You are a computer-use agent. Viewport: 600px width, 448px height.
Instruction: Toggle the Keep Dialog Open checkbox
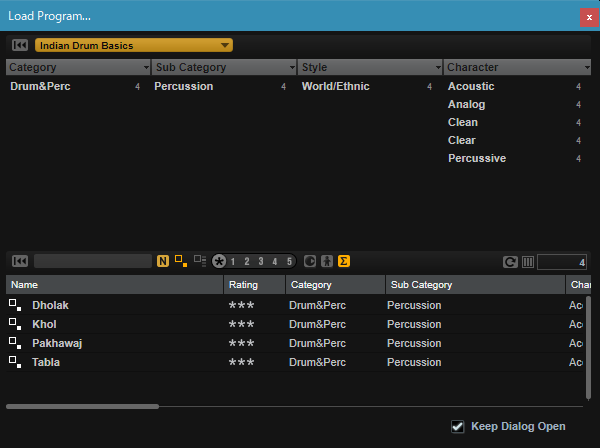click(458, 426)
